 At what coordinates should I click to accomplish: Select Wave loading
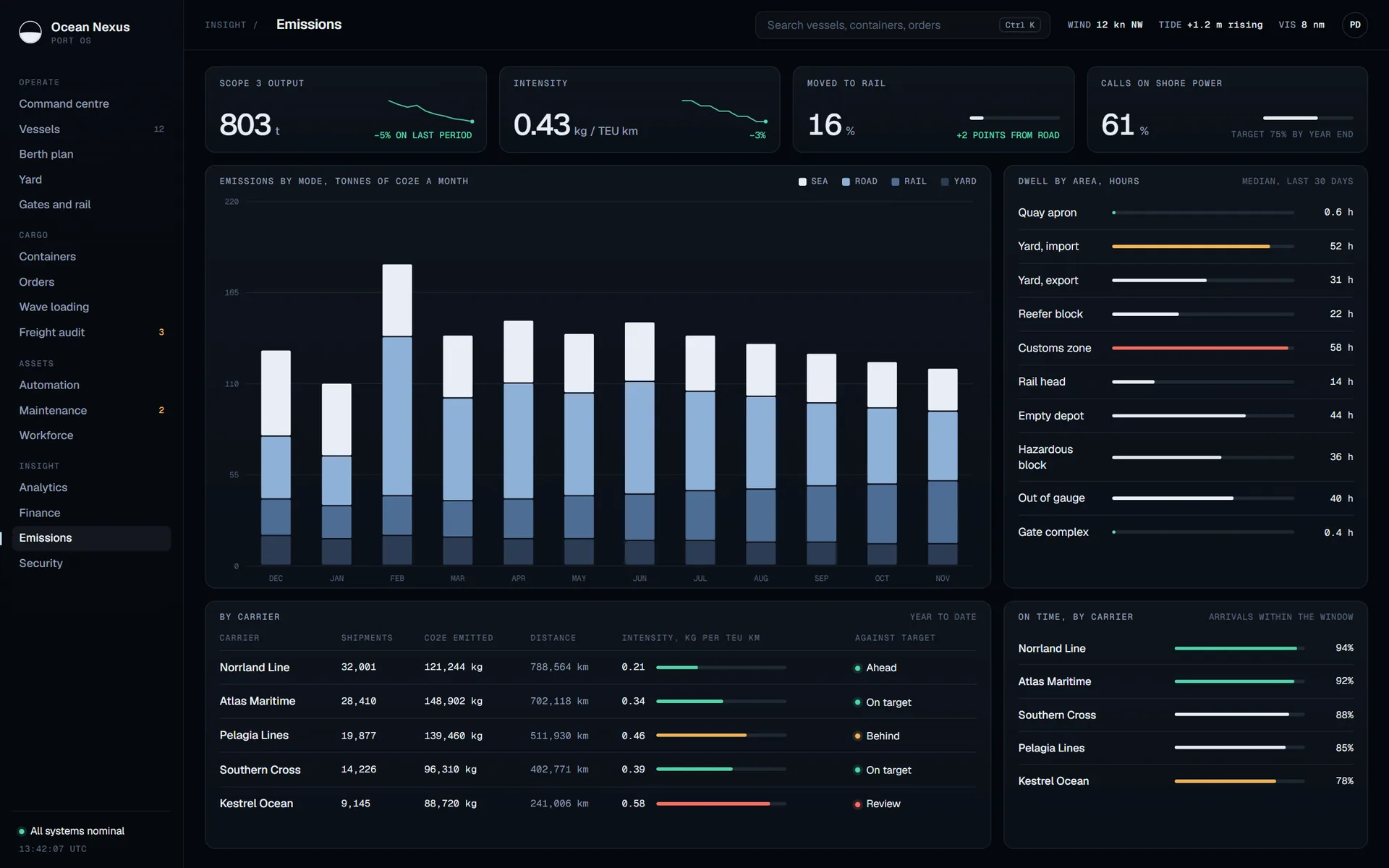pyautogui.click(x=91, y=307)
